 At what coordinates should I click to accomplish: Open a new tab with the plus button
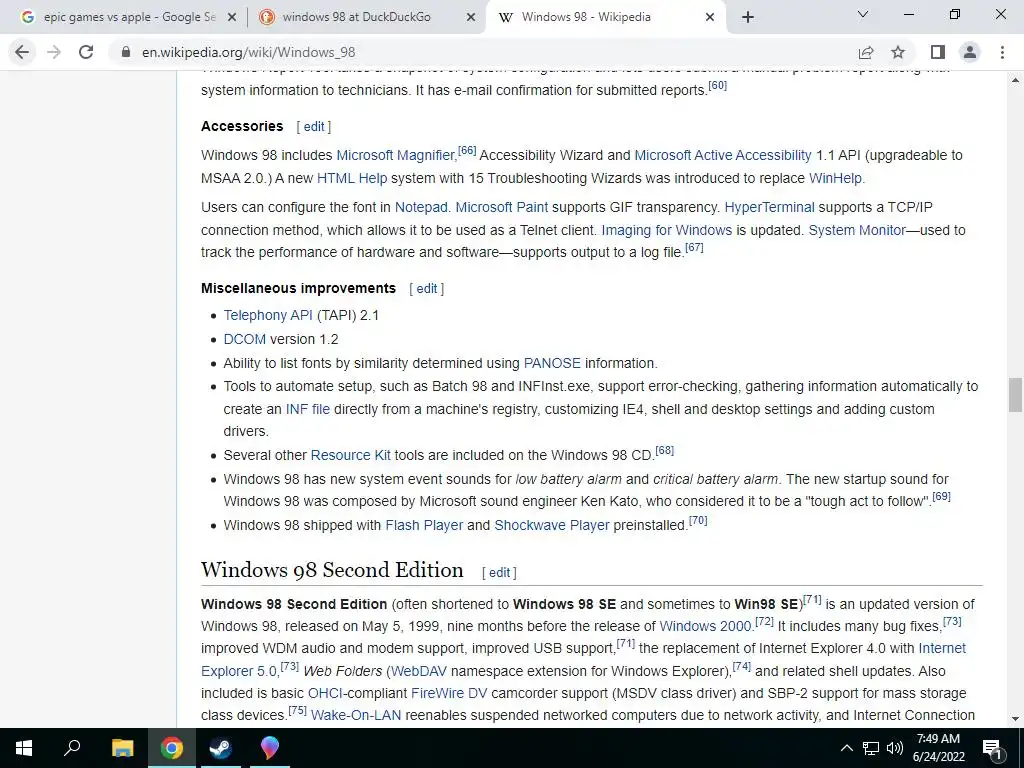[748, 18]
